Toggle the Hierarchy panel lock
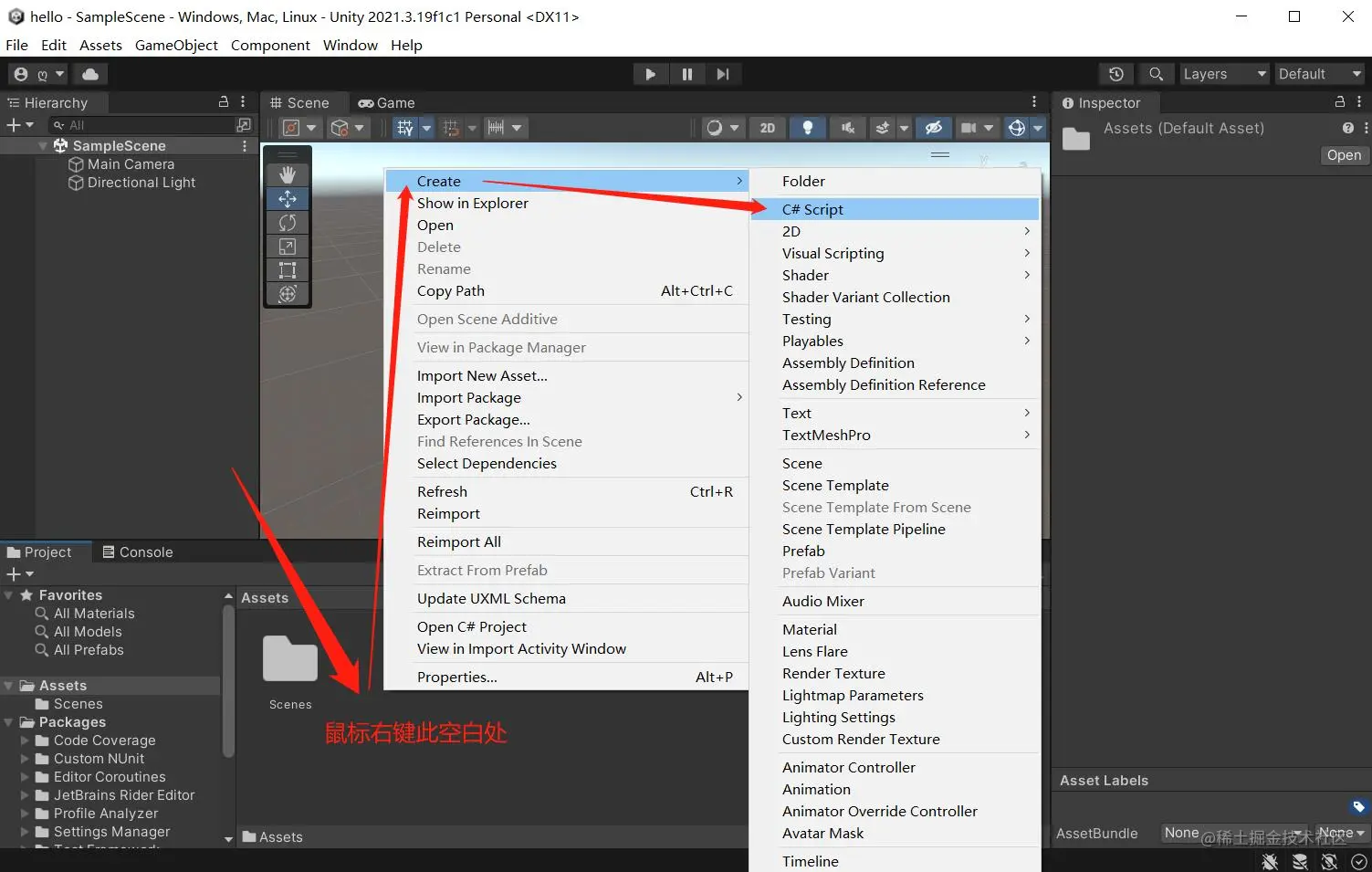The image size is (1372, 872). pyautogui.click(x=224, y=102)
